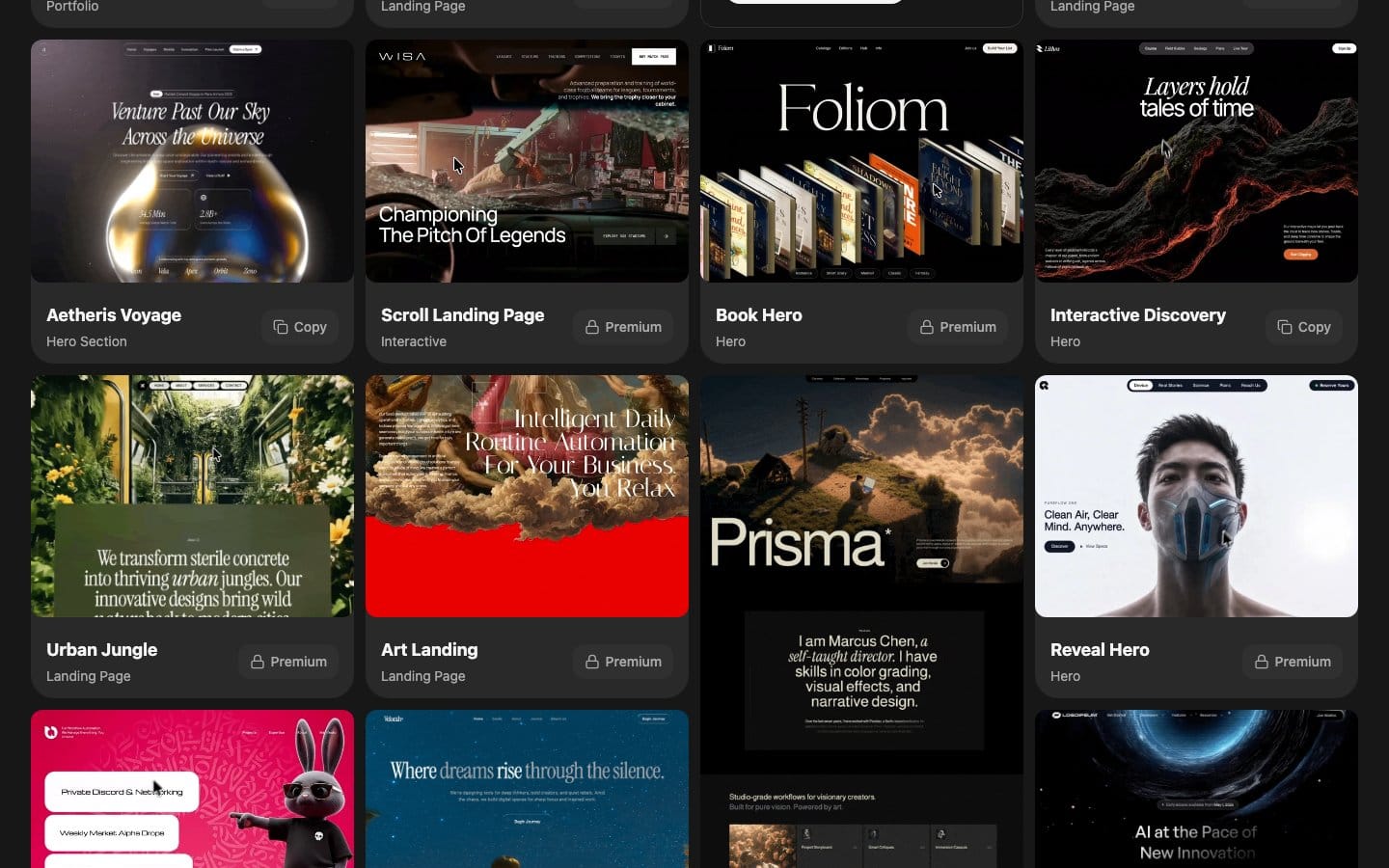Click the Scroll Landing Page title
The height and width of the screenshot is (868, 1389).
462,315
